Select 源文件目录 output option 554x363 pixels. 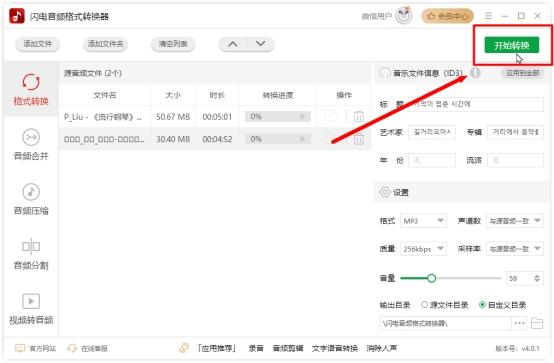[x=444, y=305]
